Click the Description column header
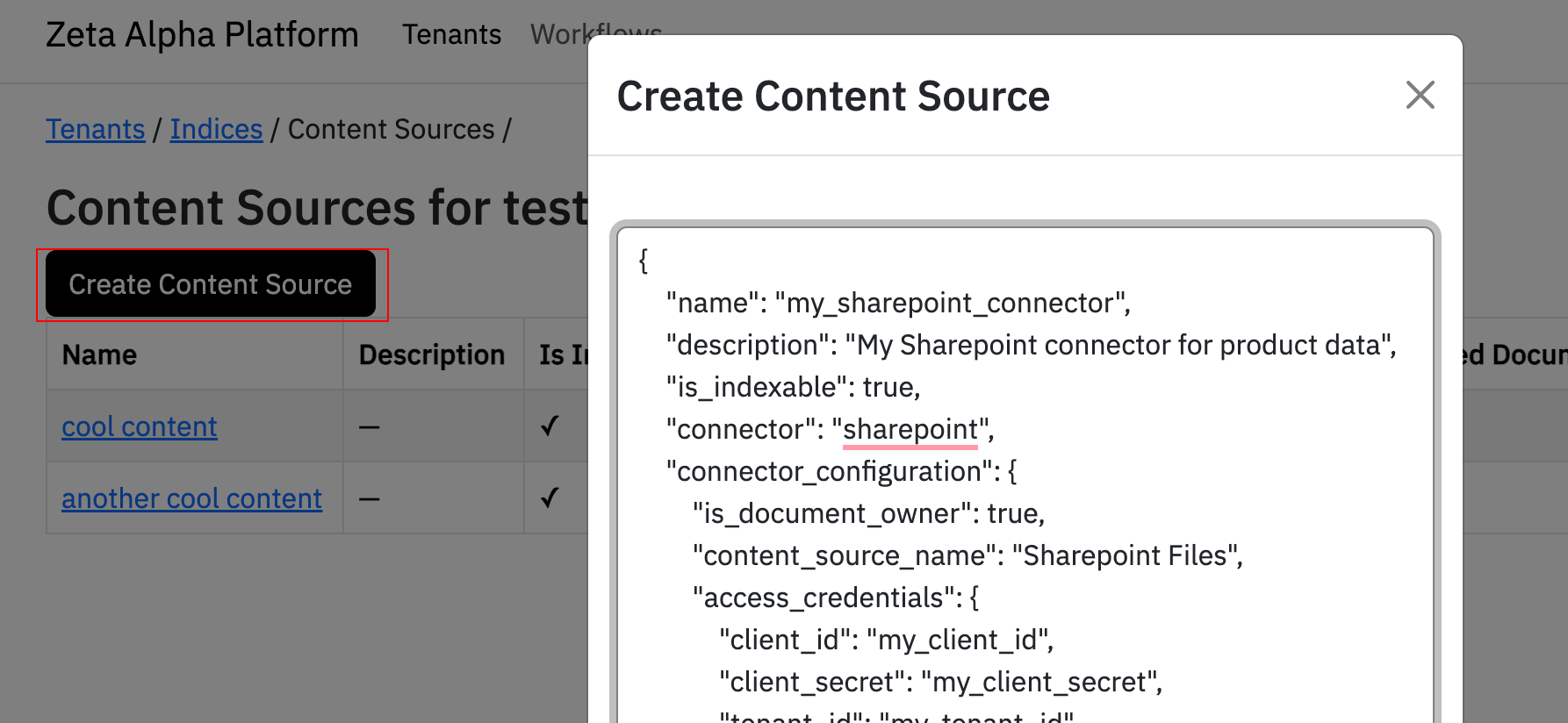The height and width of the screenshot is (723, 1568). click(431, 354)
